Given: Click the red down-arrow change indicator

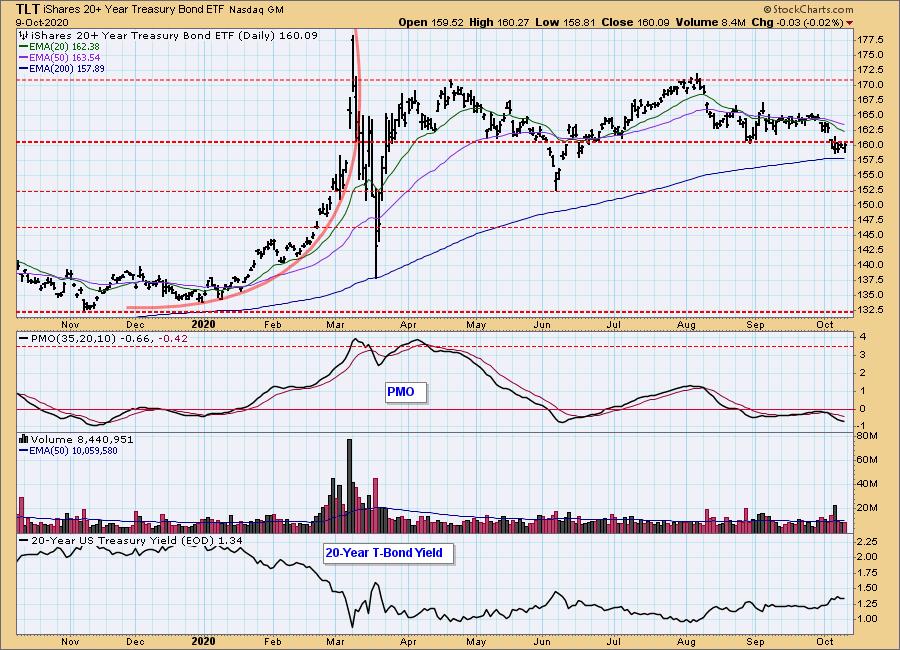Looking at the screenshot, I should [x=849, y=23].
